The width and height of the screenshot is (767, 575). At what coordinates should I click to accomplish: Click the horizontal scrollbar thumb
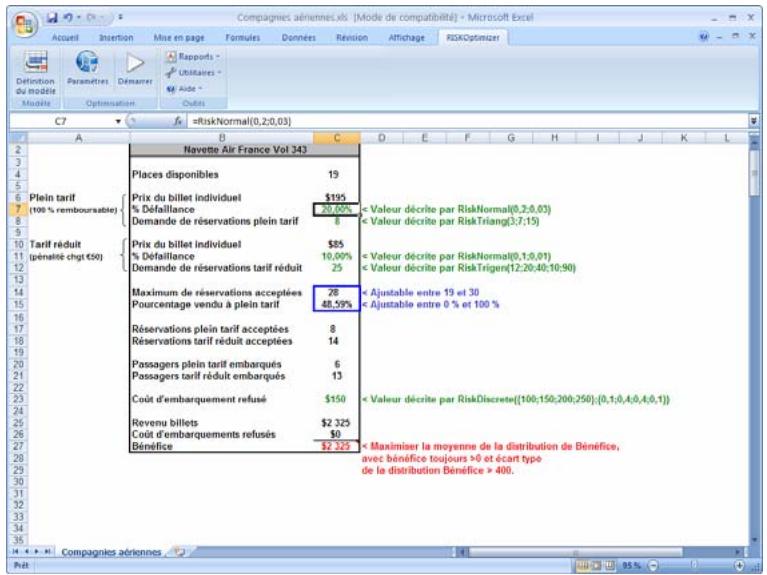pos(575,552)
